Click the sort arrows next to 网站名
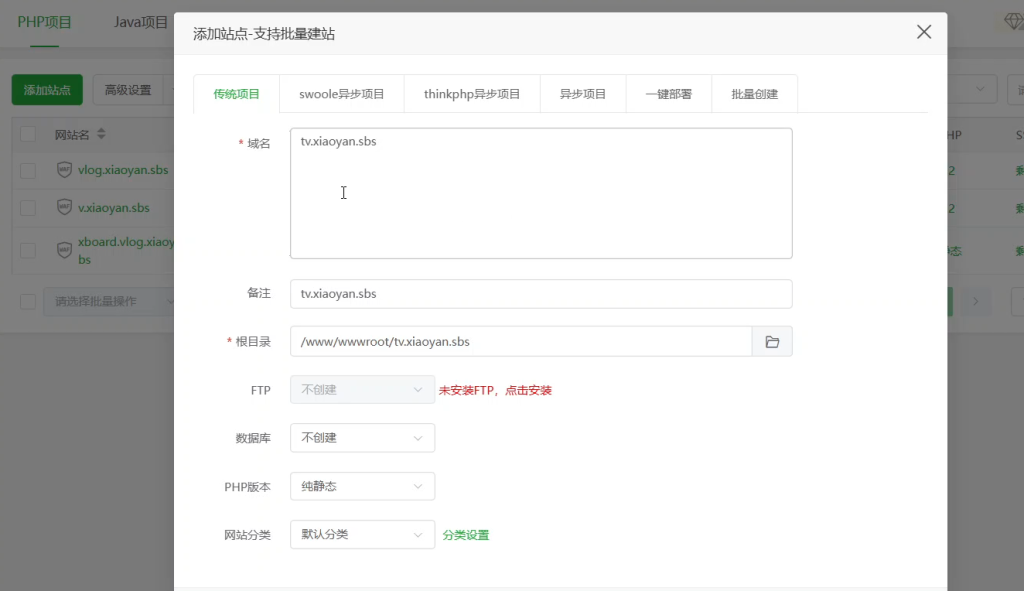This screenshot has width=1024, height=591. [x=101, y=134]
